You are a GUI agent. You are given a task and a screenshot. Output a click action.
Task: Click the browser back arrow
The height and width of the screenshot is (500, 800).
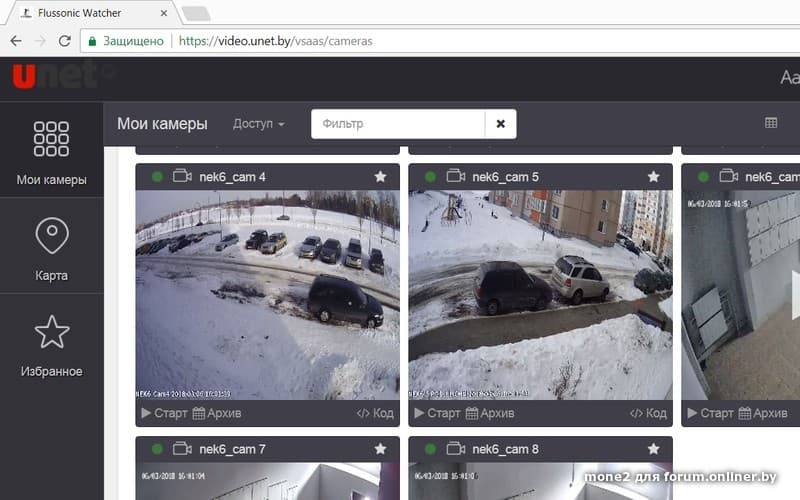[16, 41]
